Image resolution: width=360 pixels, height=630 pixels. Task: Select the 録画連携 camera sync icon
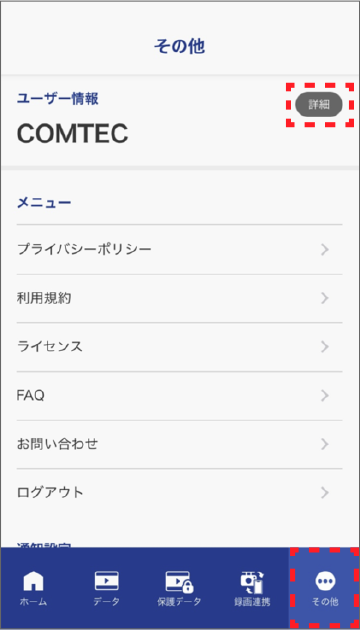tap(252, 582)
